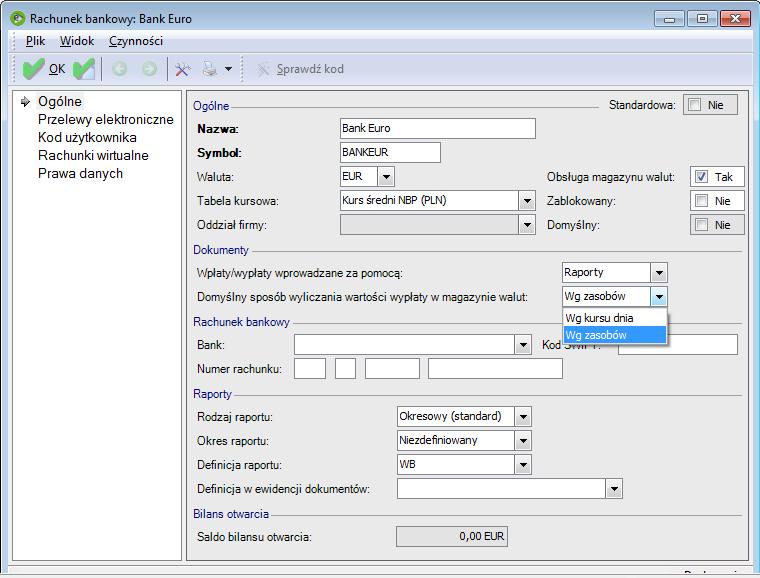Screen dimensions: 760x578
Task: Click the save checkmark with document icon
Action: [x=83, y=69]
